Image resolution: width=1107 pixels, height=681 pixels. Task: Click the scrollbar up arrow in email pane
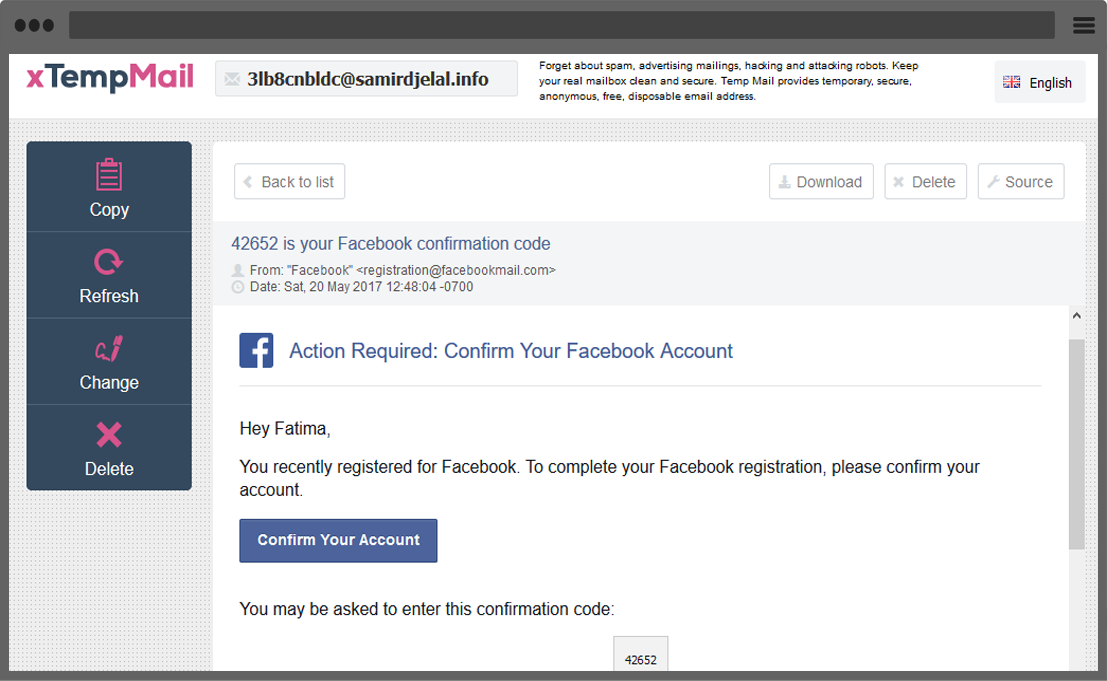(x=1076, y=316)
